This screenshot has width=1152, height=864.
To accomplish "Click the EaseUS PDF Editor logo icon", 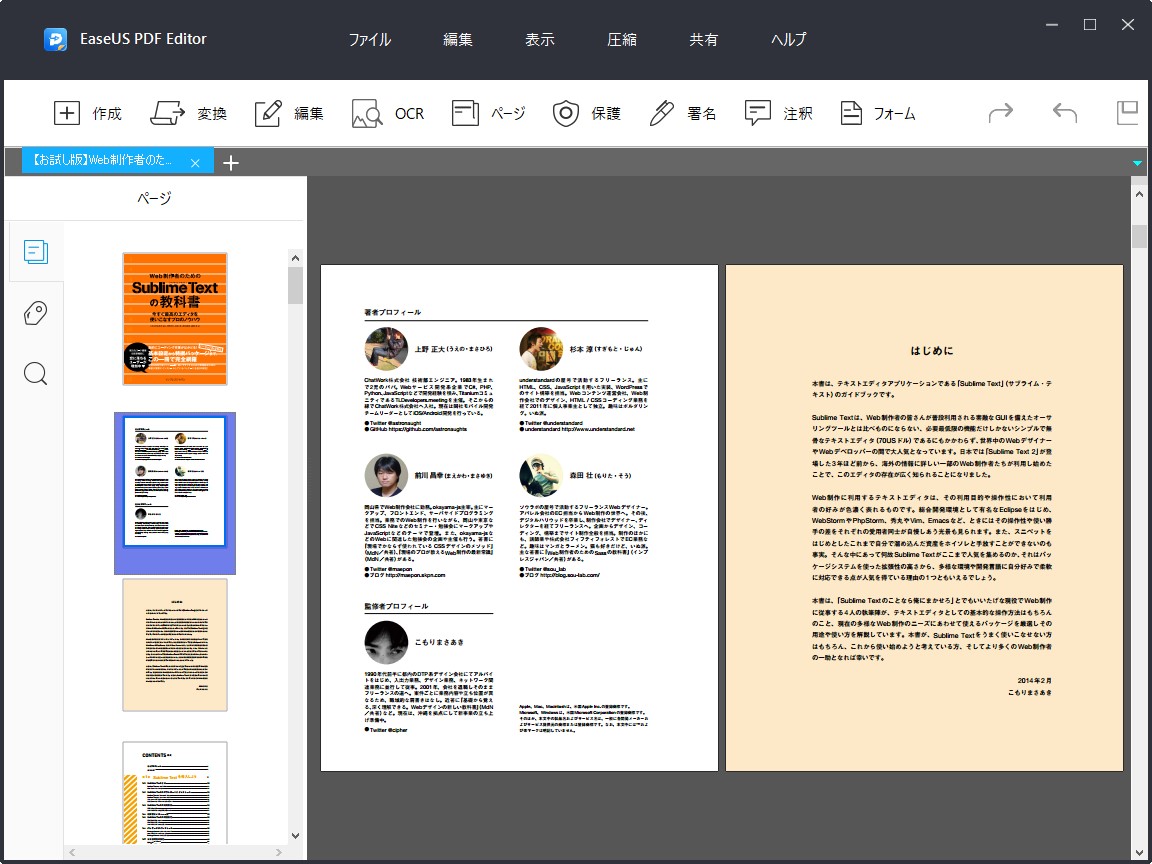I will click(x=55, y=39).
